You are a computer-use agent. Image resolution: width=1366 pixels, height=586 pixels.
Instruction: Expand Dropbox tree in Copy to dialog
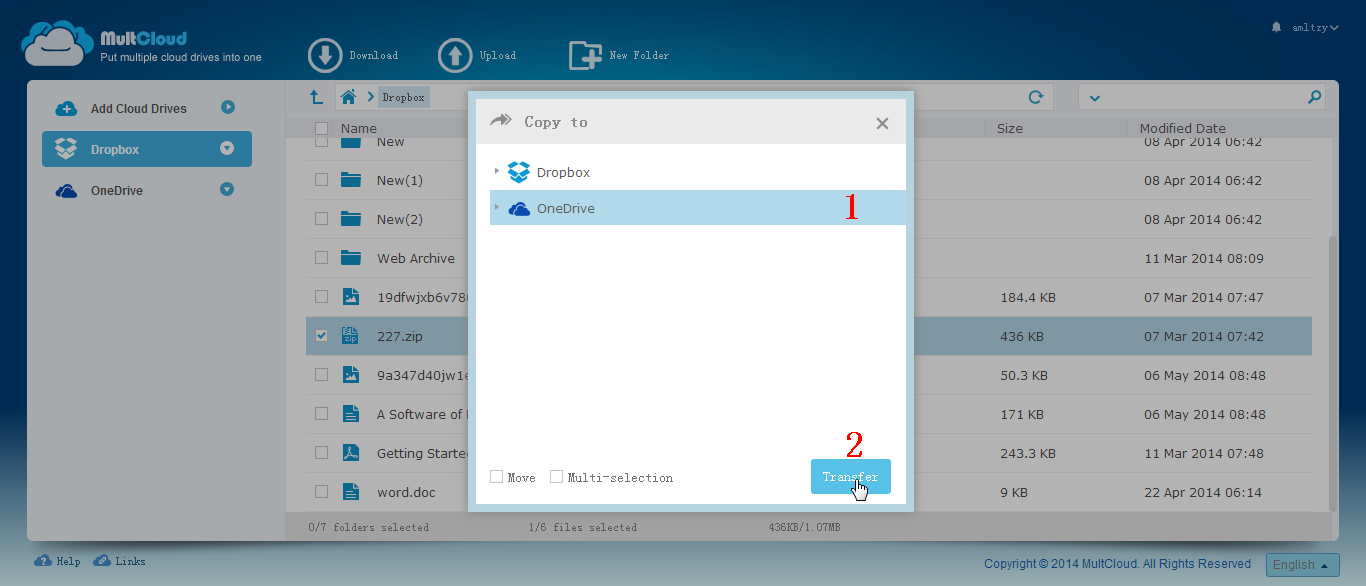[497, 171]
